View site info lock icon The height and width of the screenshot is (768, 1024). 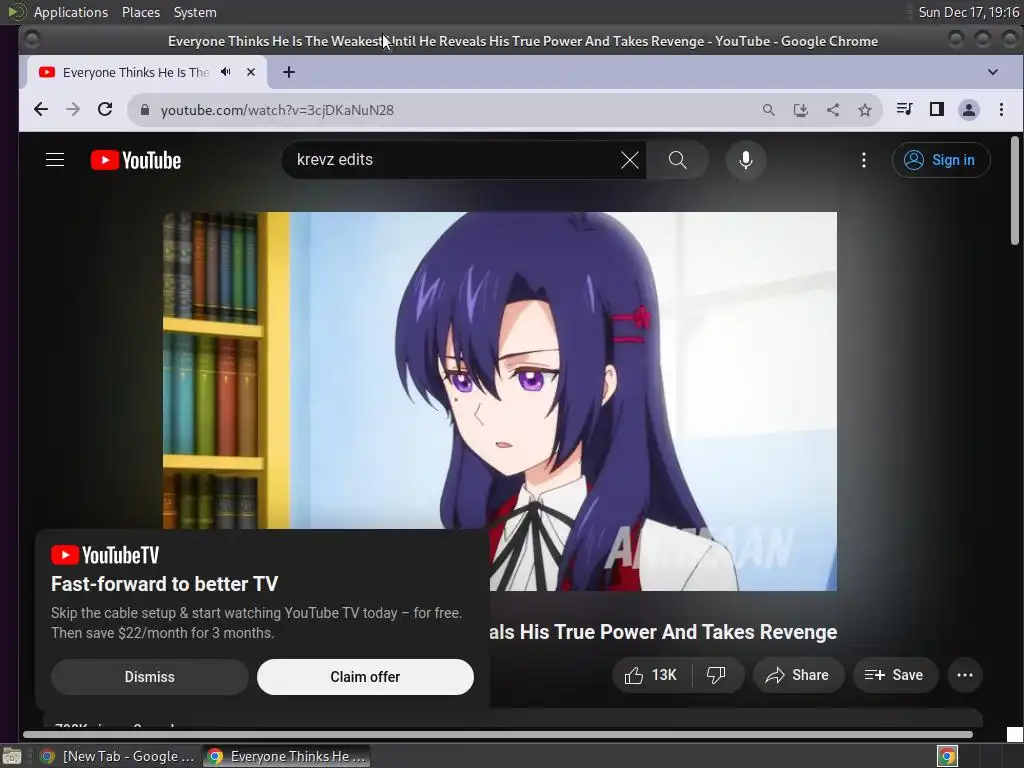click(x=145, y=110)
